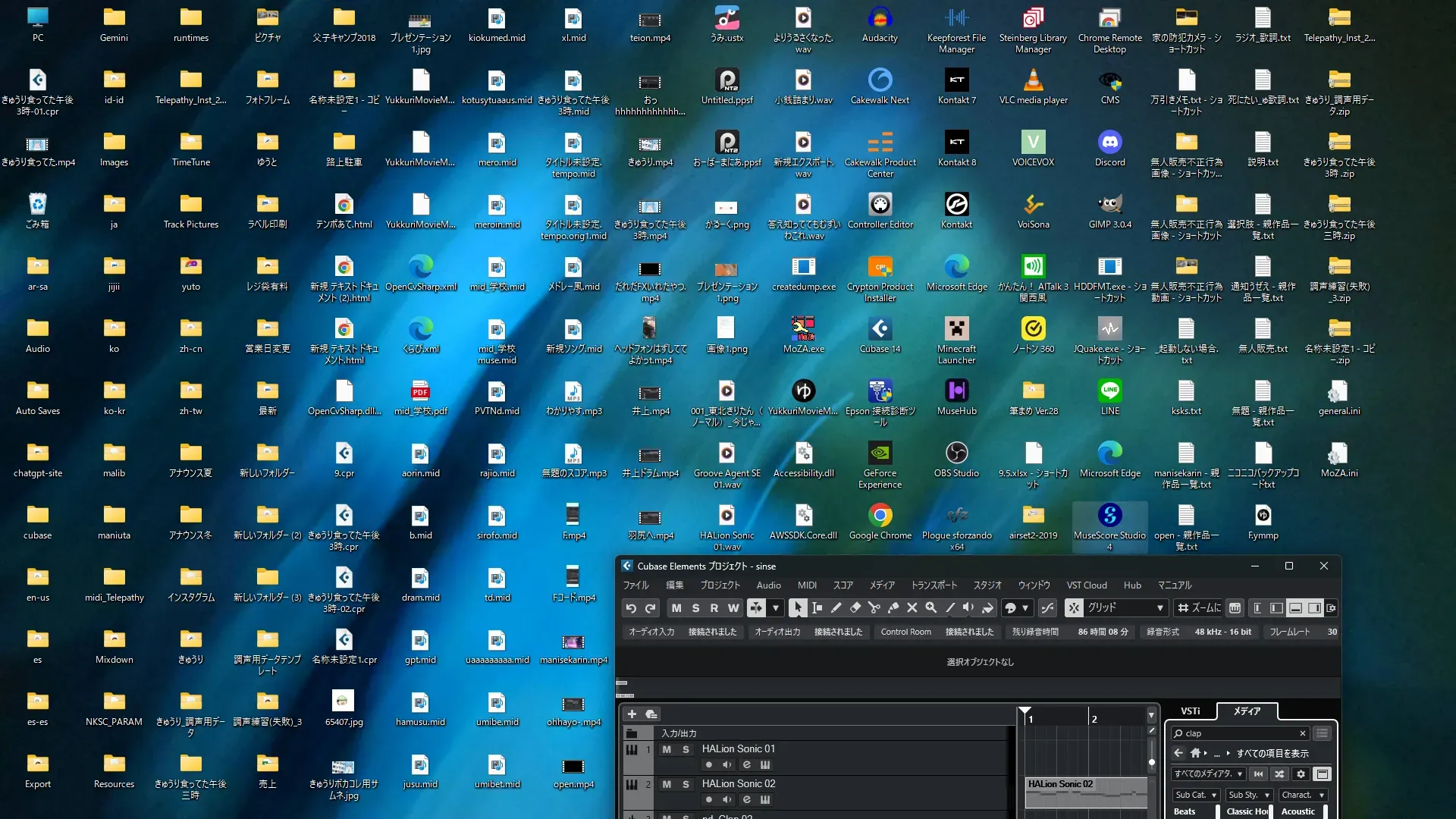Select the Zoom magnifier tool

pyautogui.click(x=930, y=608)
